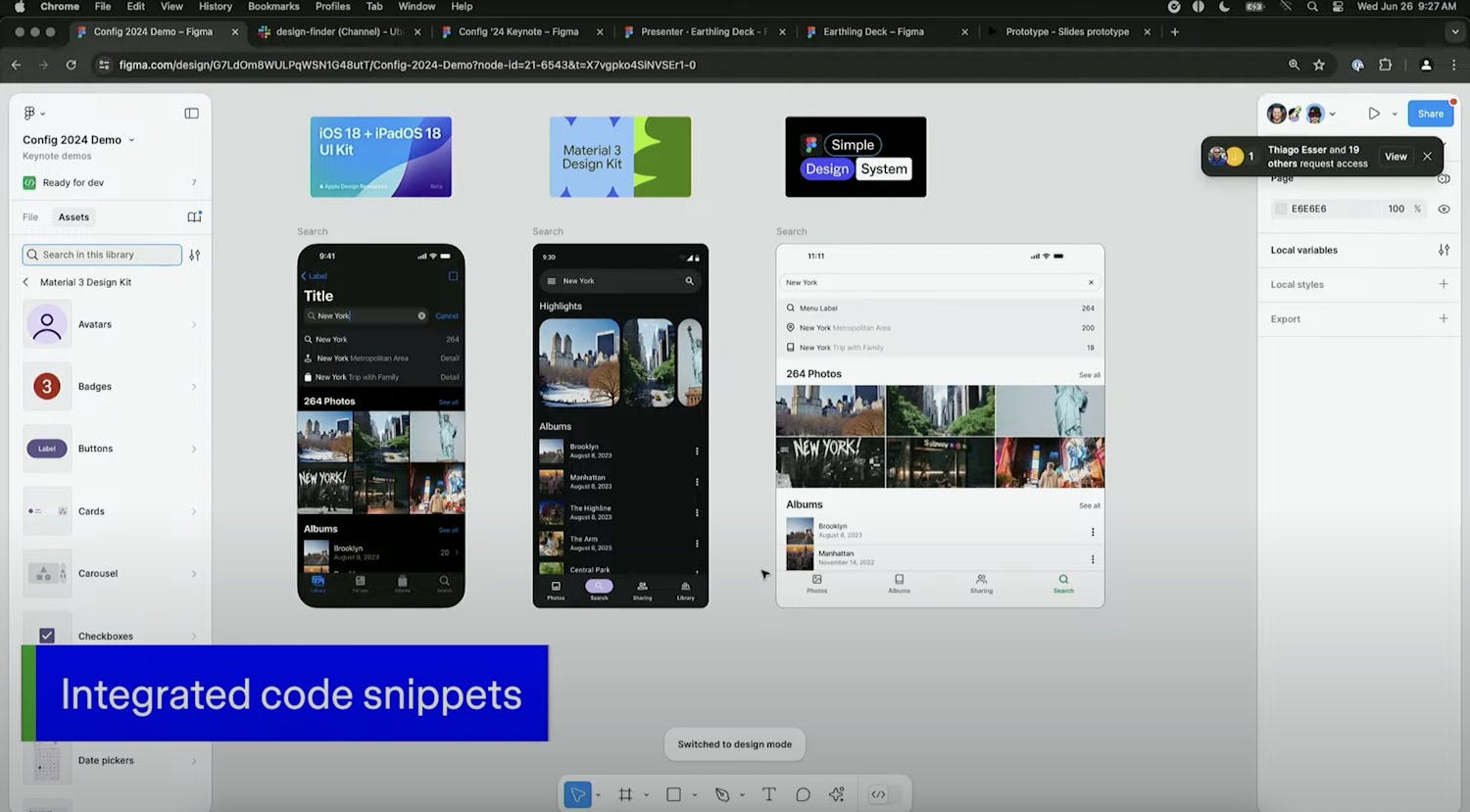The height and width of the screenshot is (812, 1470).
Task: Select the Rectangle shape tool
Action: [x=673, y=794]
